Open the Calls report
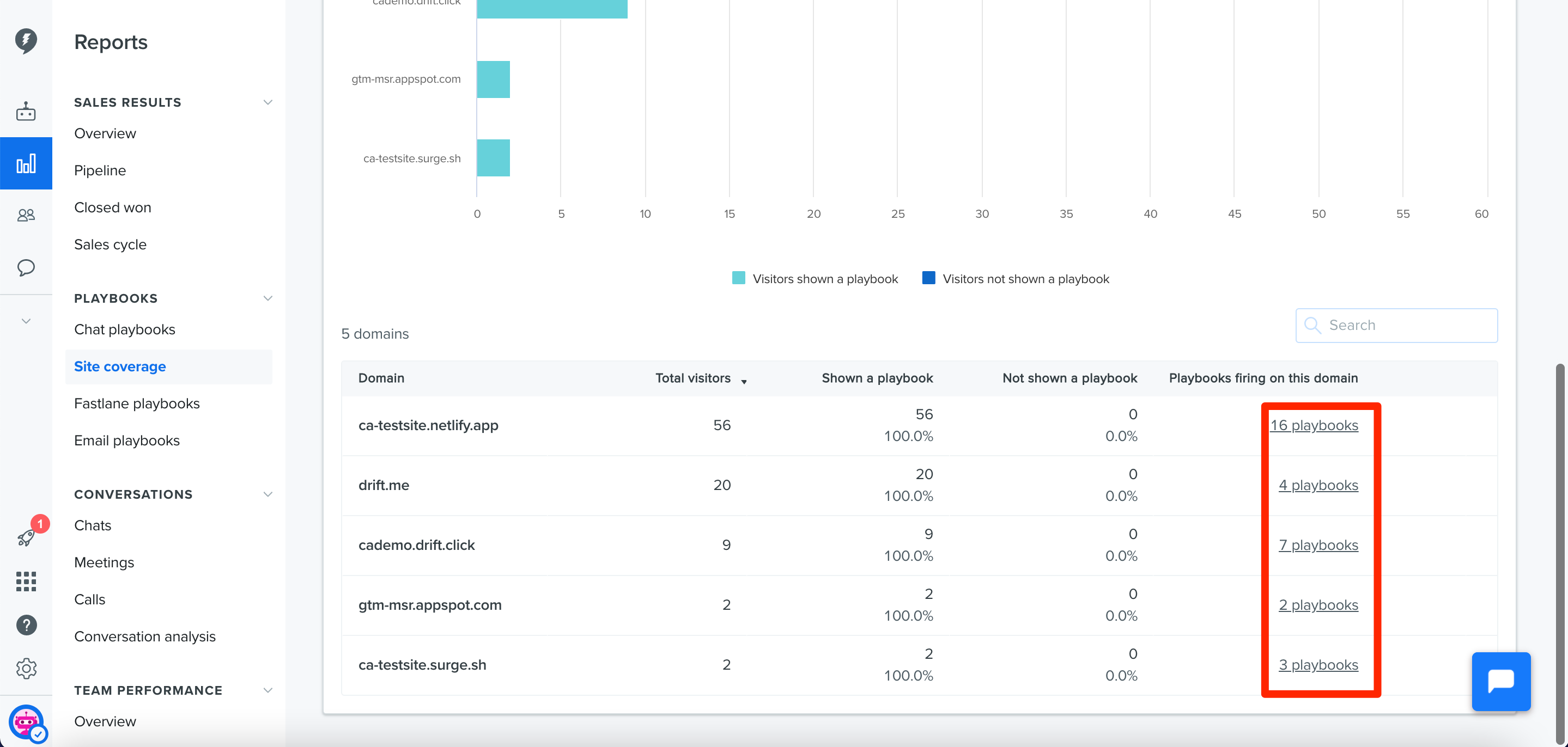The image size is (1568, 747). [x=89, y=600]
